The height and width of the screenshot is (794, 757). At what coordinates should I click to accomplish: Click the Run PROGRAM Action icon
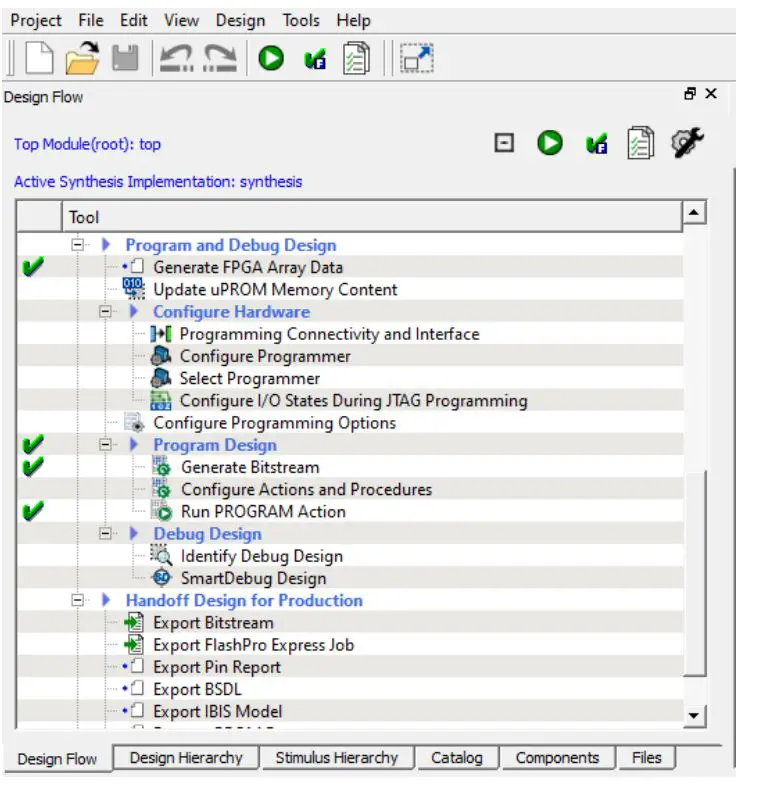tap(162, 511)
